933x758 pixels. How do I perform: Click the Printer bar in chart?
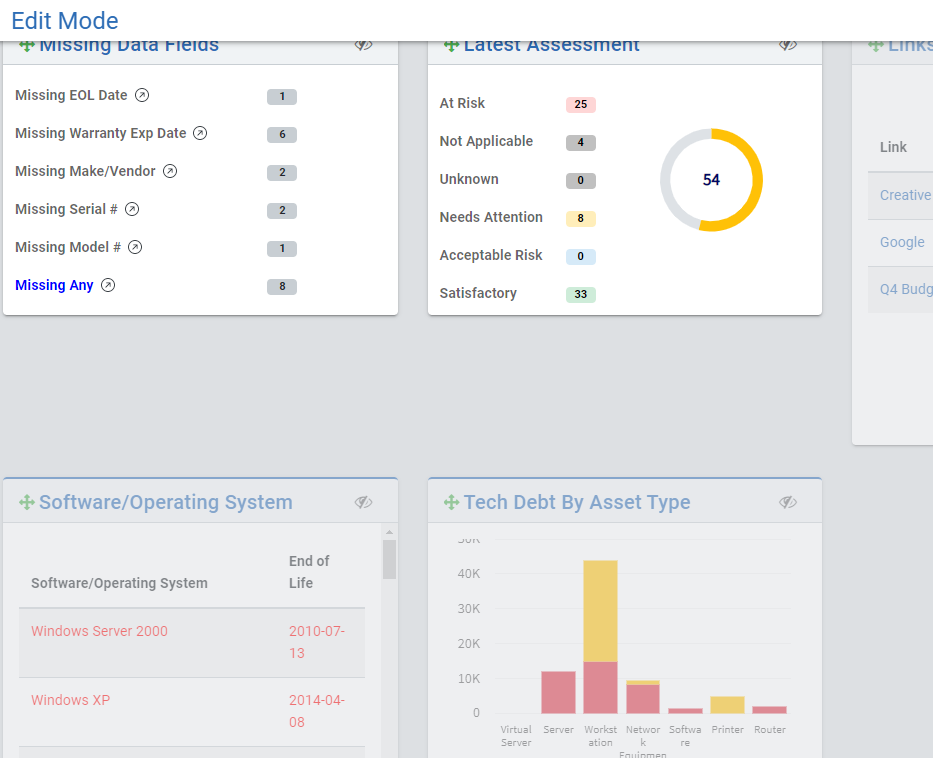click(727, 705)
